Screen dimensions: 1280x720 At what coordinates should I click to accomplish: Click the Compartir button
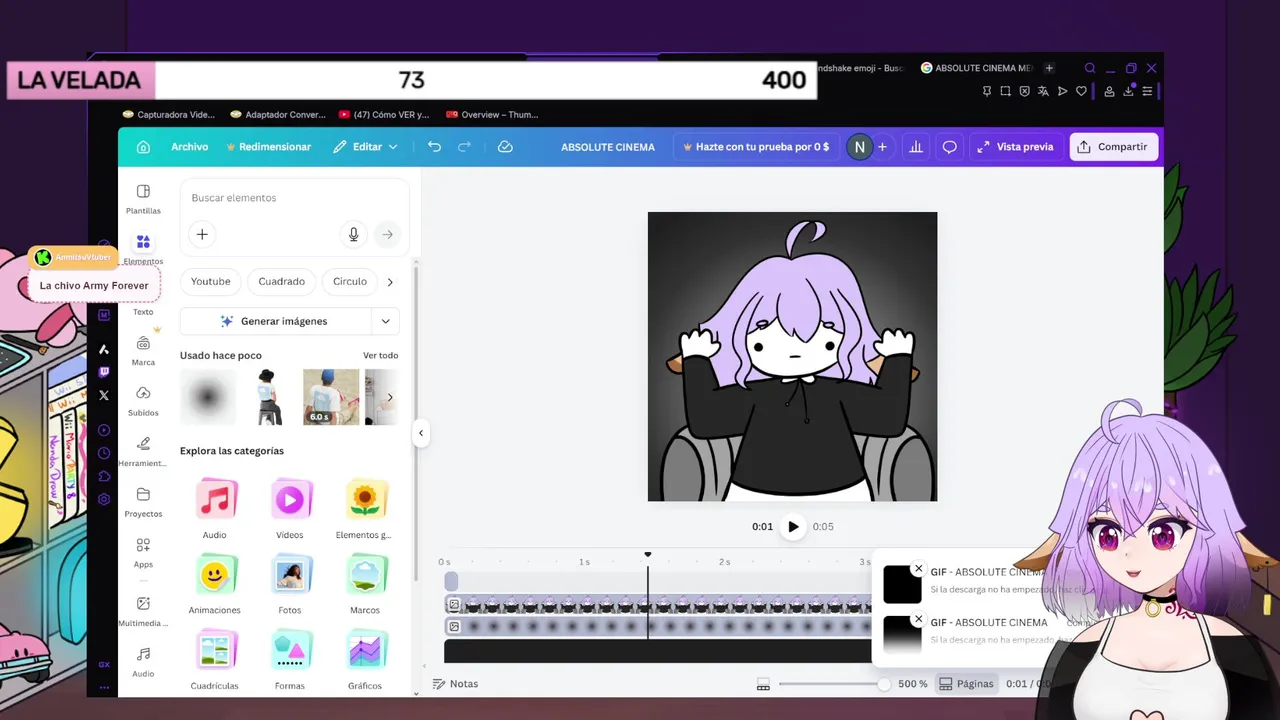tap(1113, 147)
